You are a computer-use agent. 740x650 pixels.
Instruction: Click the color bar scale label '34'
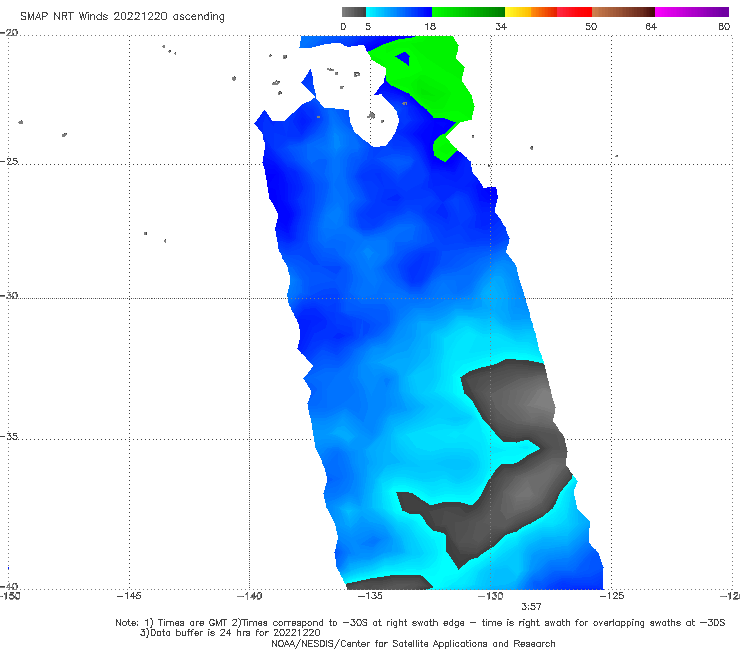point(501,26)
